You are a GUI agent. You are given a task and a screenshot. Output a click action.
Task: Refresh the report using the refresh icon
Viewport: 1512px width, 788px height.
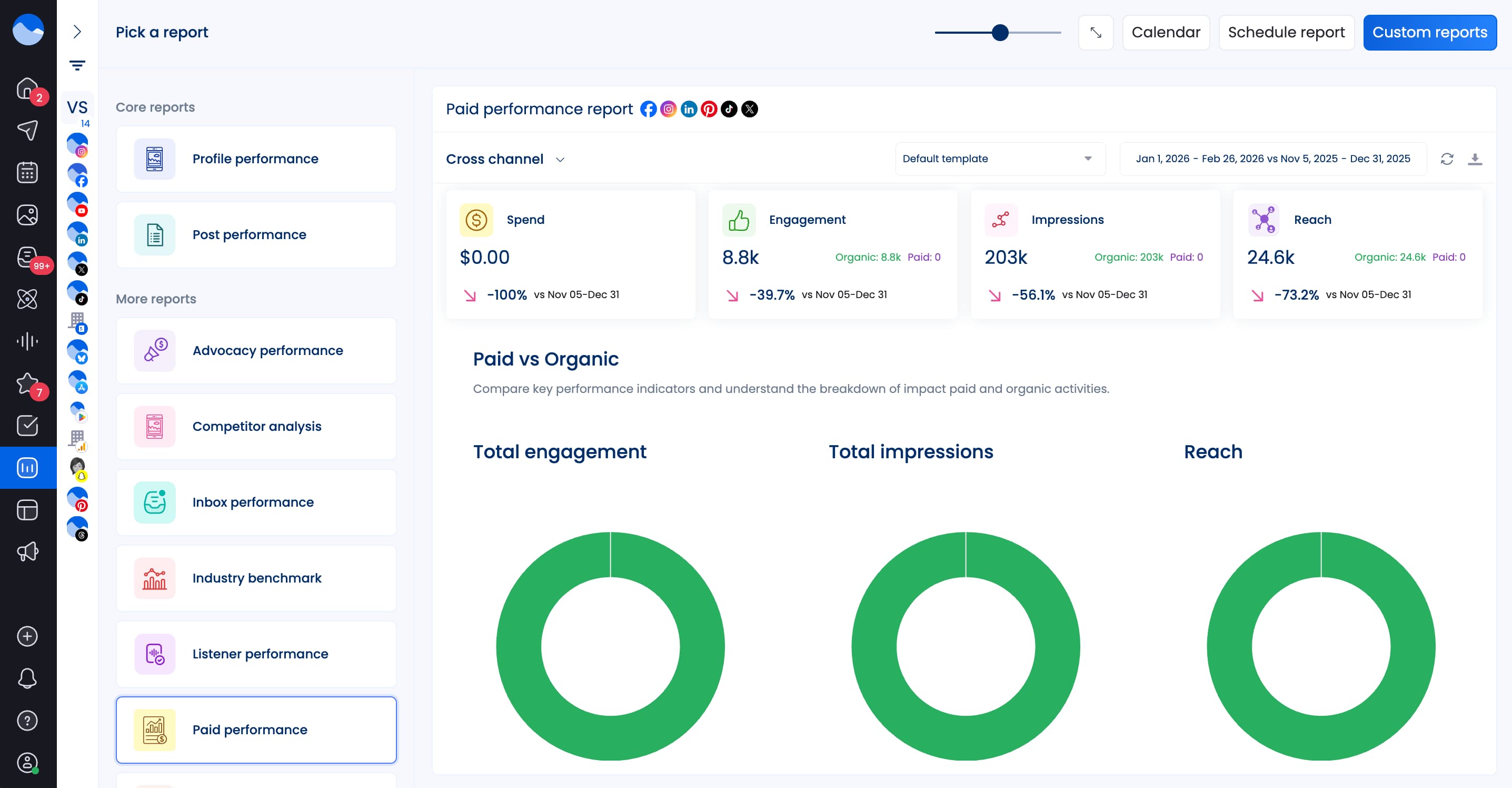point(1447,159)
